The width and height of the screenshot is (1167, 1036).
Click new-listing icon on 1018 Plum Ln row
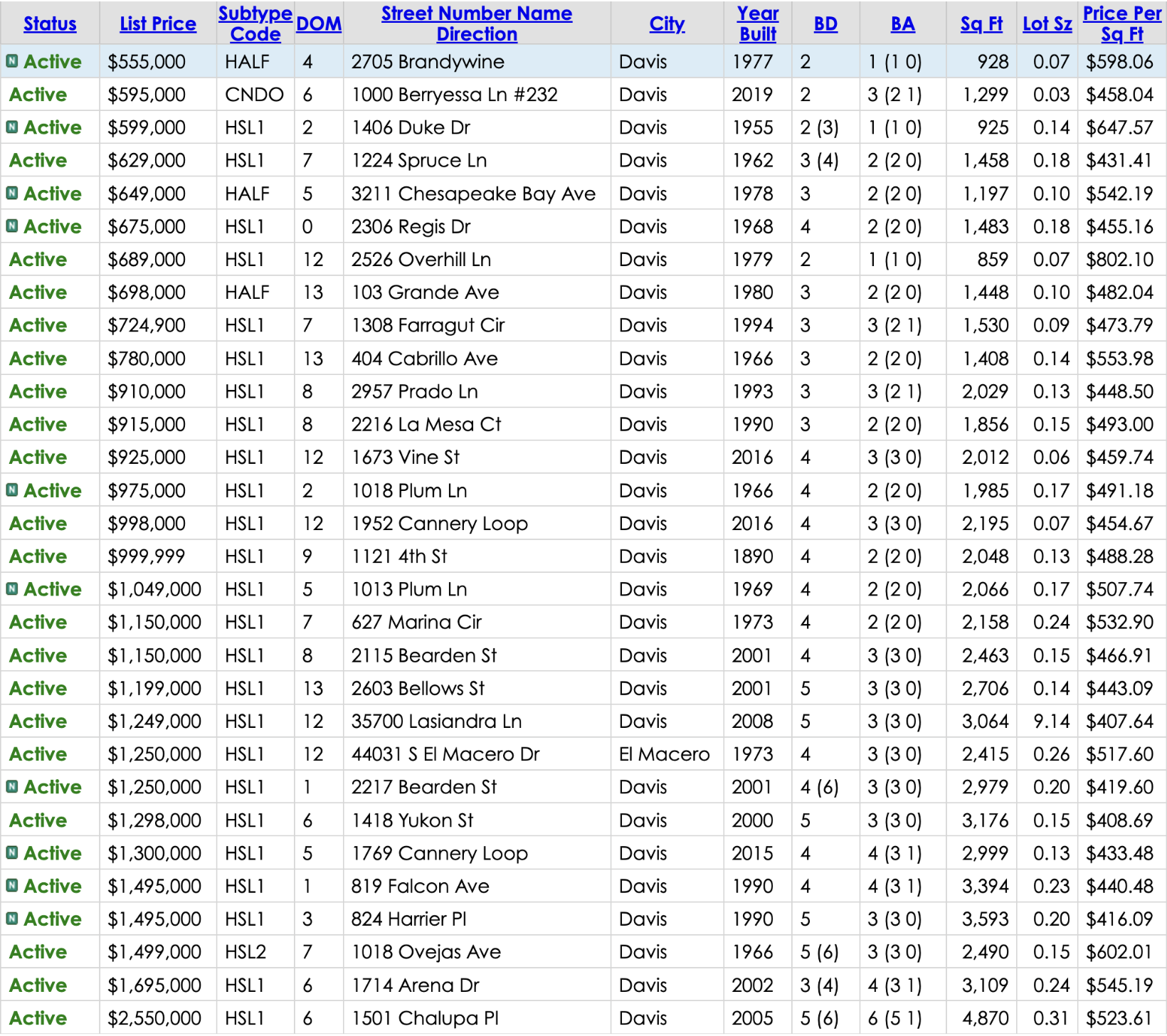[12, 490]
